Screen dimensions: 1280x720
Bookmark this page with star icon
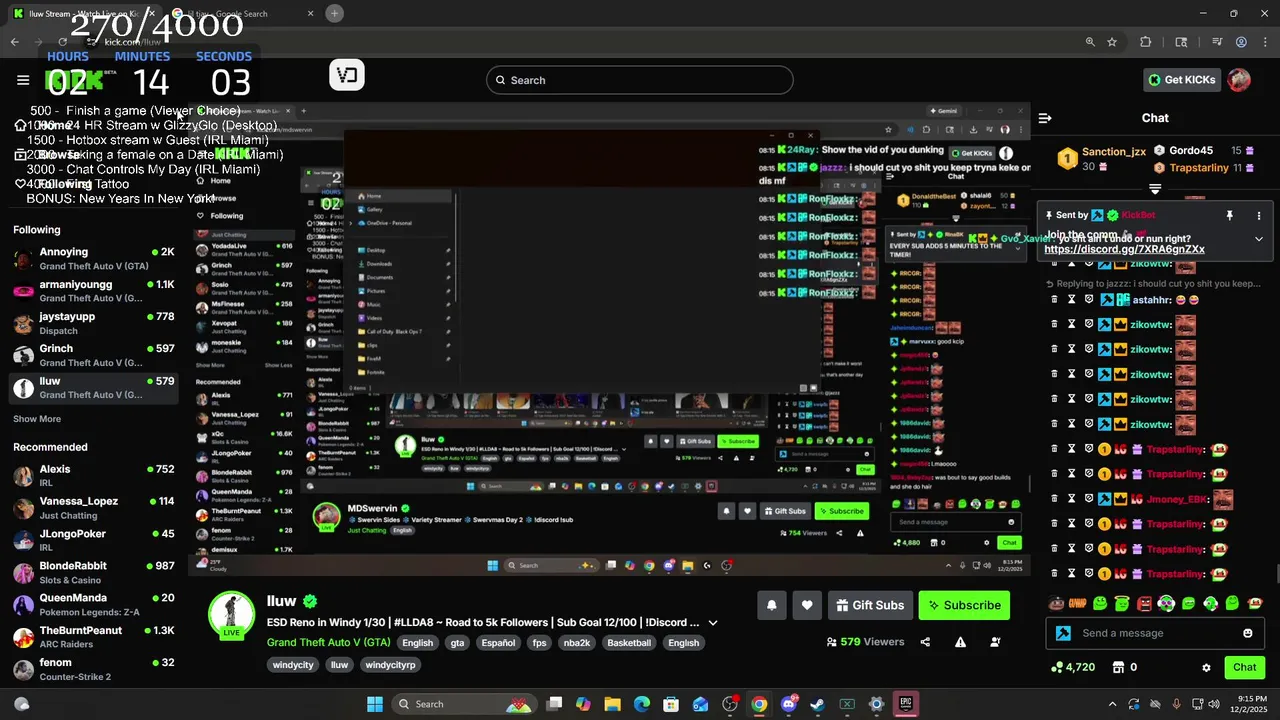(1112, 42)
